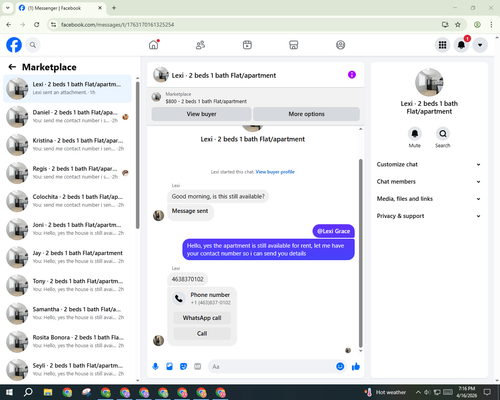Open the GIF picker icon
The width and height of the screenshot is (500, 400).
pyautogui.click(x=198, y=367)
